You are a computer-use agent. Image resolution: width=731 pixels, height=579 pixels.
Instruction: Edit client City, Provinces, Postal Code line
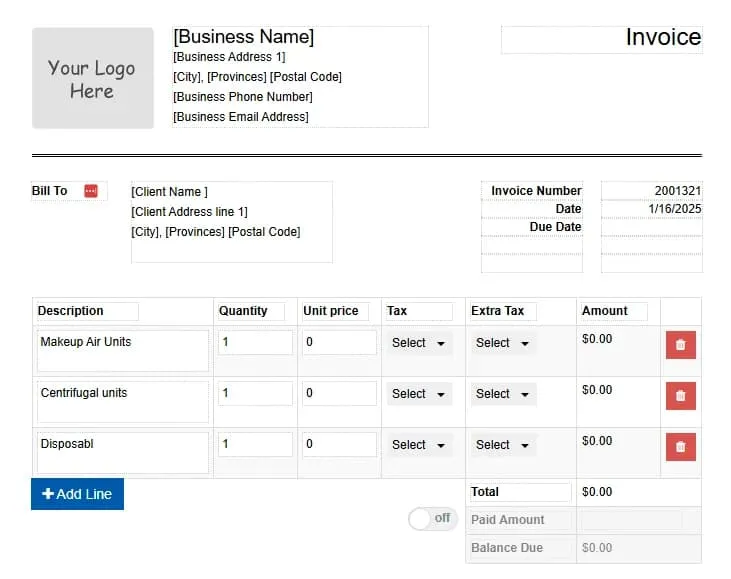215,232
